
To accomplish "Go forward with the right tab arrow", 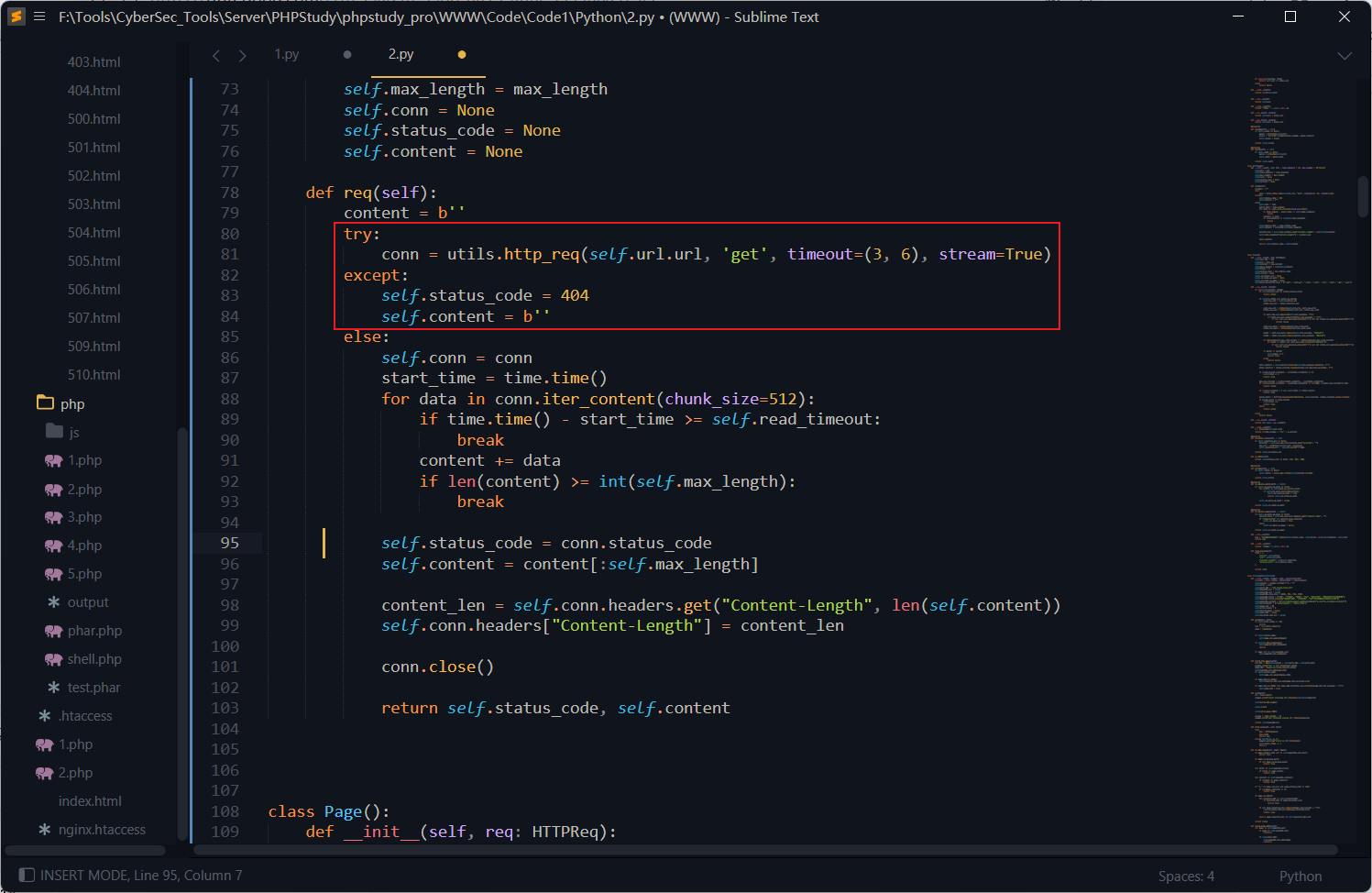I will (x=242, y=55).
